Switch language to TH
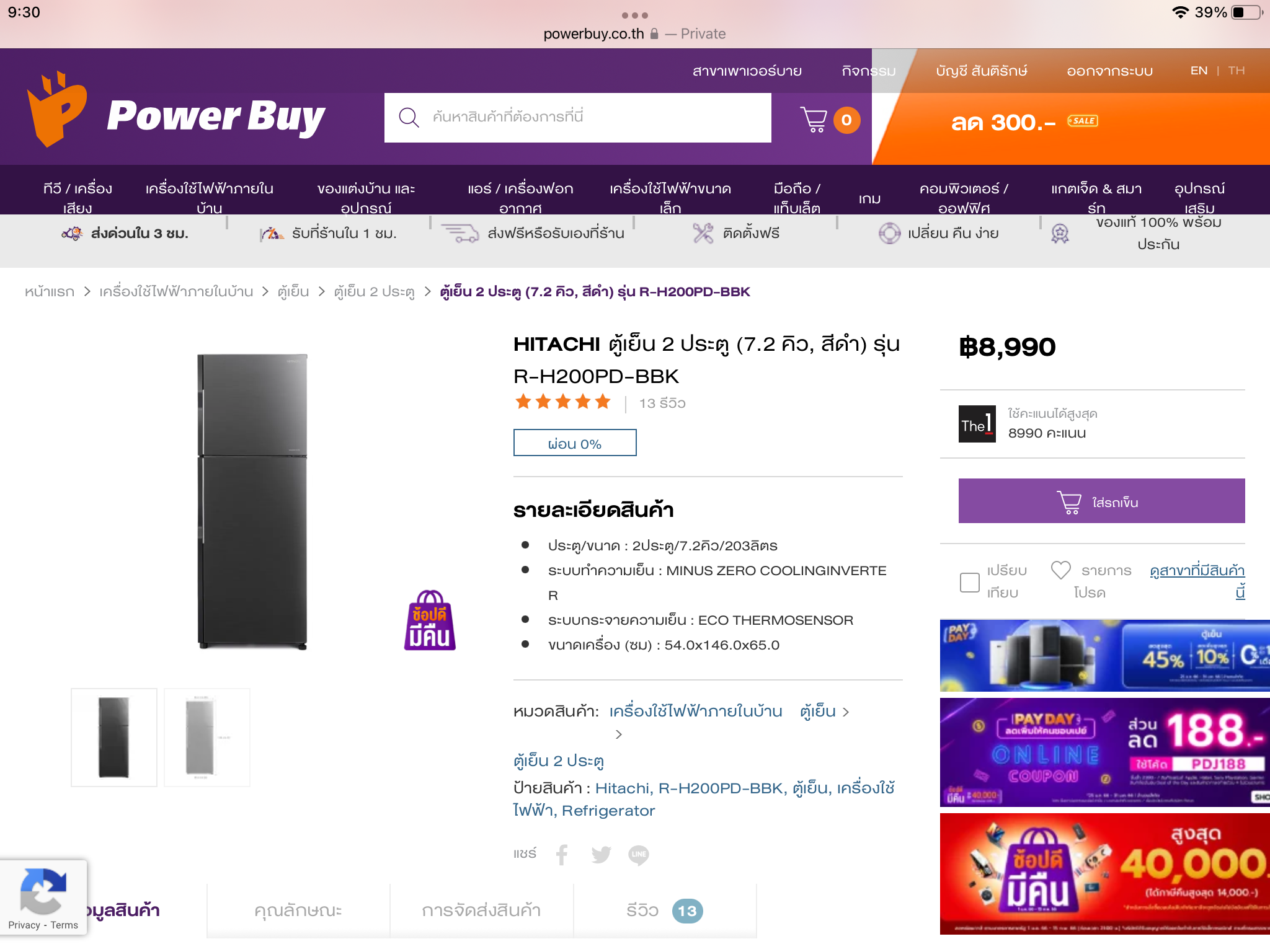This screenshot has width=1270, height=952. (1236, 71)
